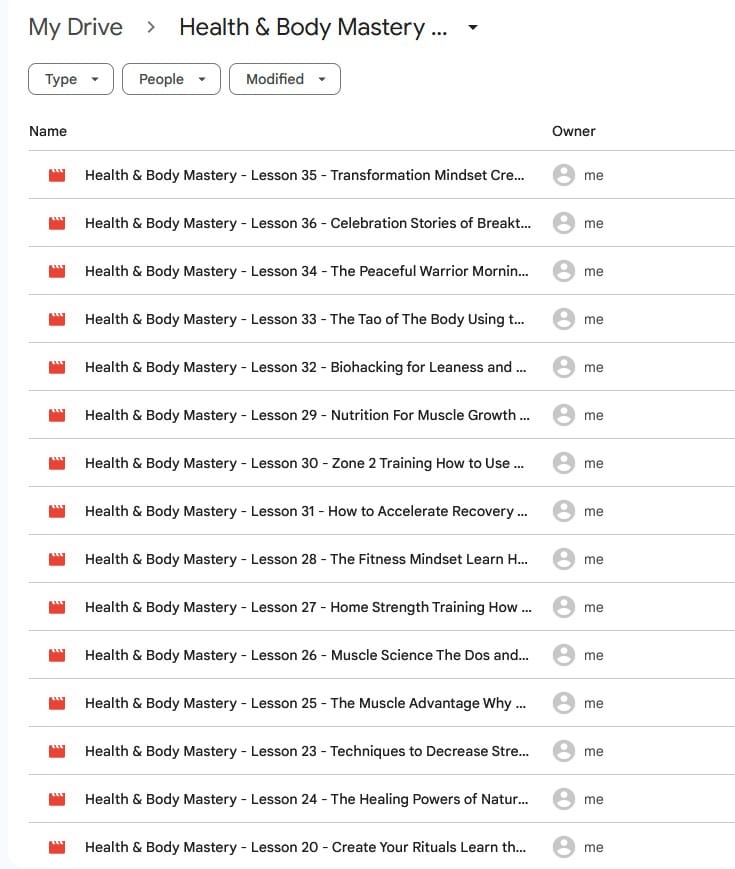735x869 pixels.
Task: Open the People filter dropdown
Action: pos(171,79)
